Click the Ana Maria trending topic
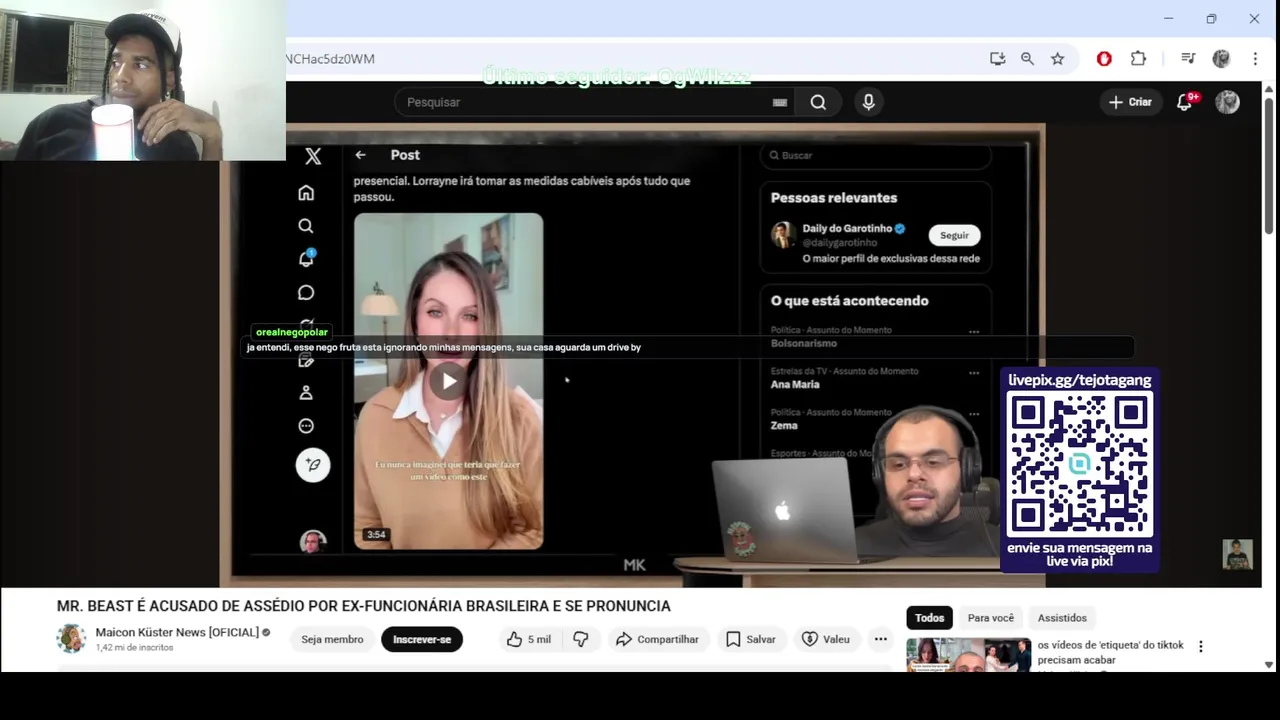This screenshot has height=720, width=1280. [795, 384]
